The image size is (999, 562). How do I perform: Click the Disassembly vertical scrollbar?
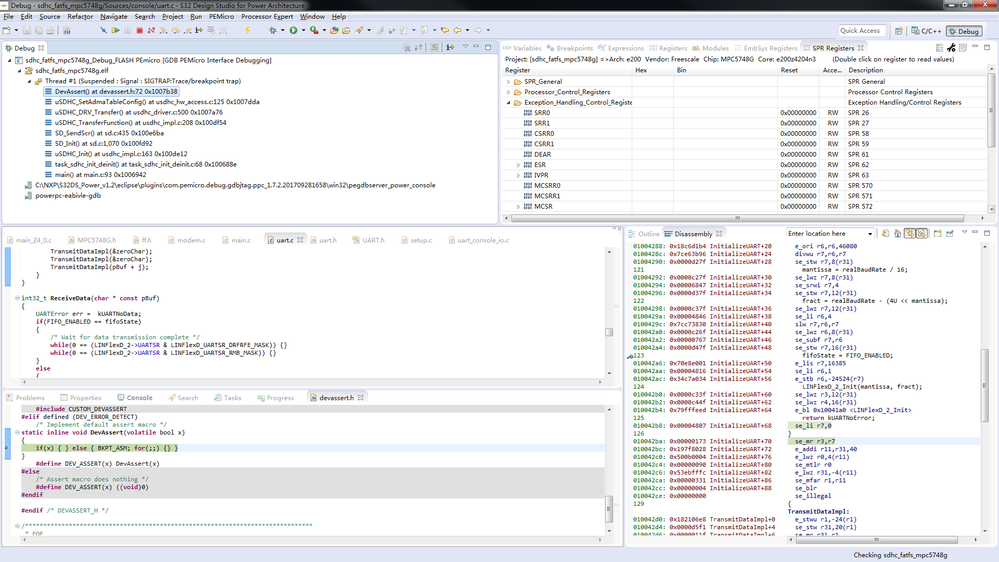click(x=985, y=389)
